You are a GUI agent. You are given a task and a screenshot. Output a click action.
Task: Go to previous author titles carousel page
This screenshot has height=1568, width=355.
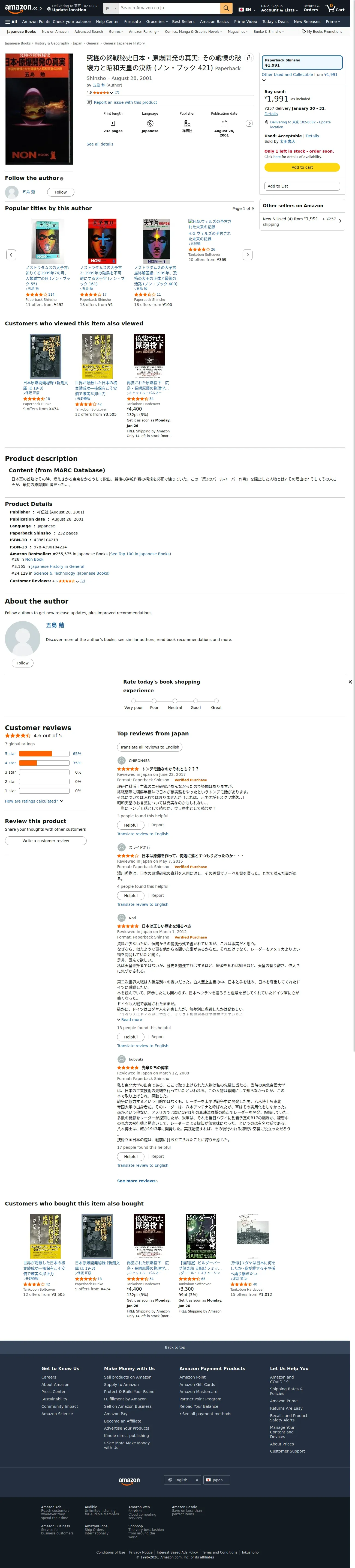pyautogui.click(x=11, y=254)
